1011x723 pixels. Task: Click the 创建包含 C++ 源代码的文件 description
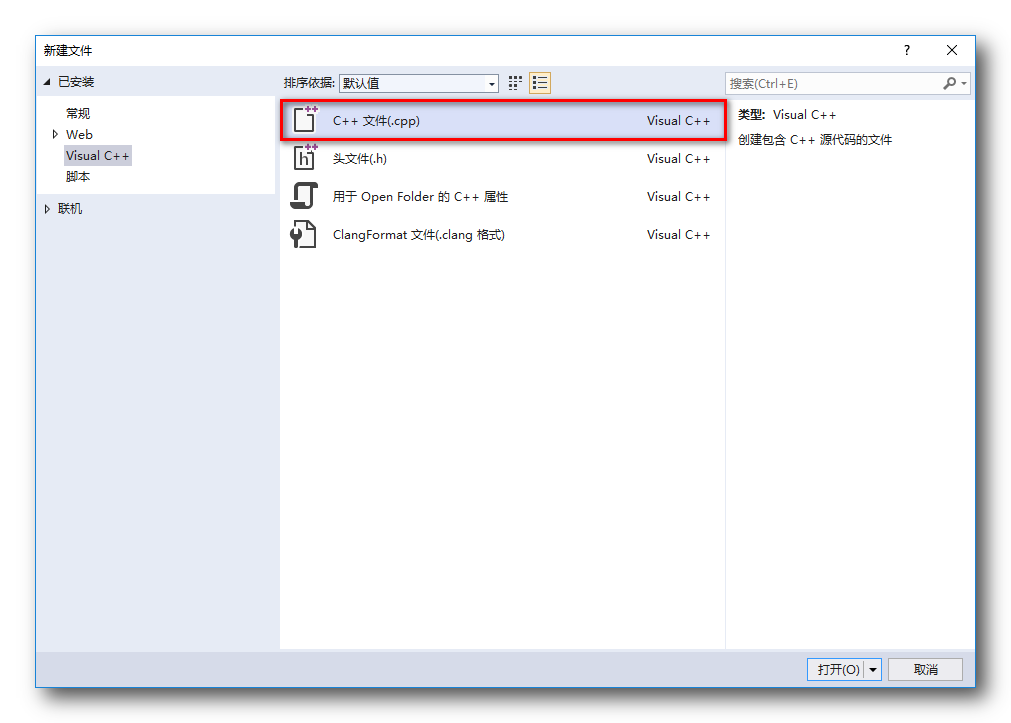[x=814, y=140]
